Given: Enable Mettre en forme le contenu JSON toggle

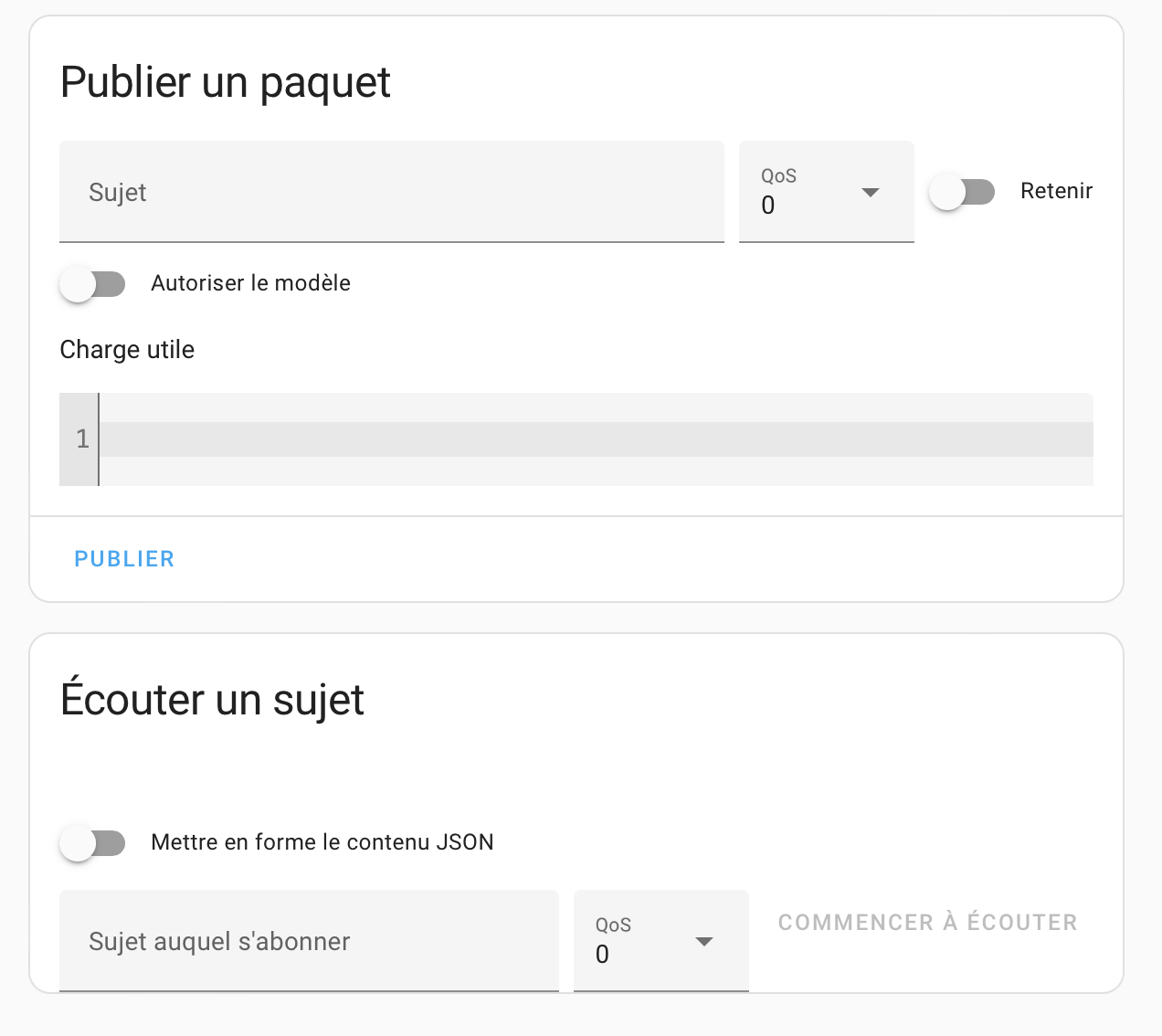Looking at the screenshot, I should point(92,842).
